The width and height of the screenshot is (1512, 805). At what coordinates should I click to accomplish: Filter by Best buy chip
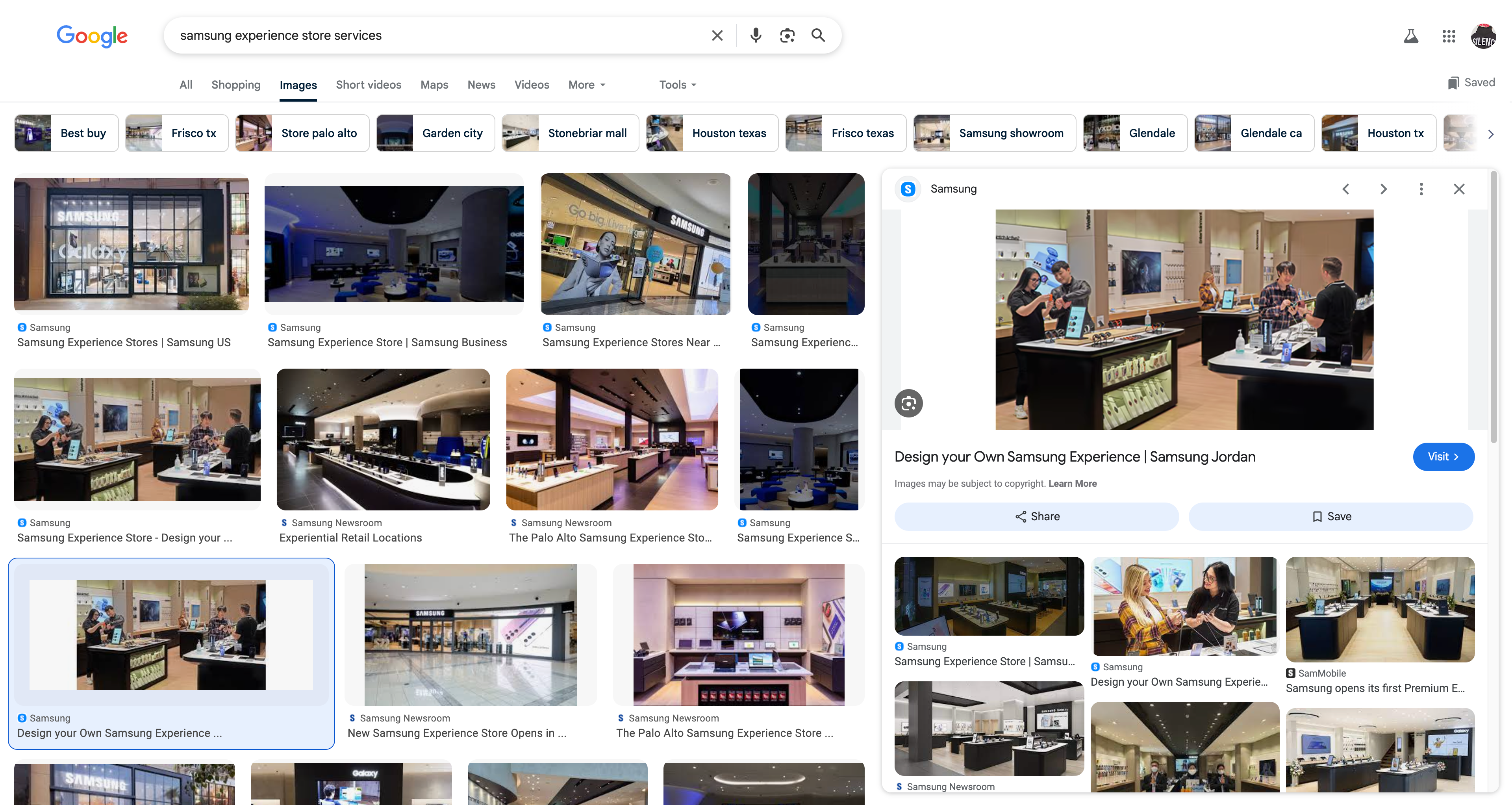(x=66, y=133)
